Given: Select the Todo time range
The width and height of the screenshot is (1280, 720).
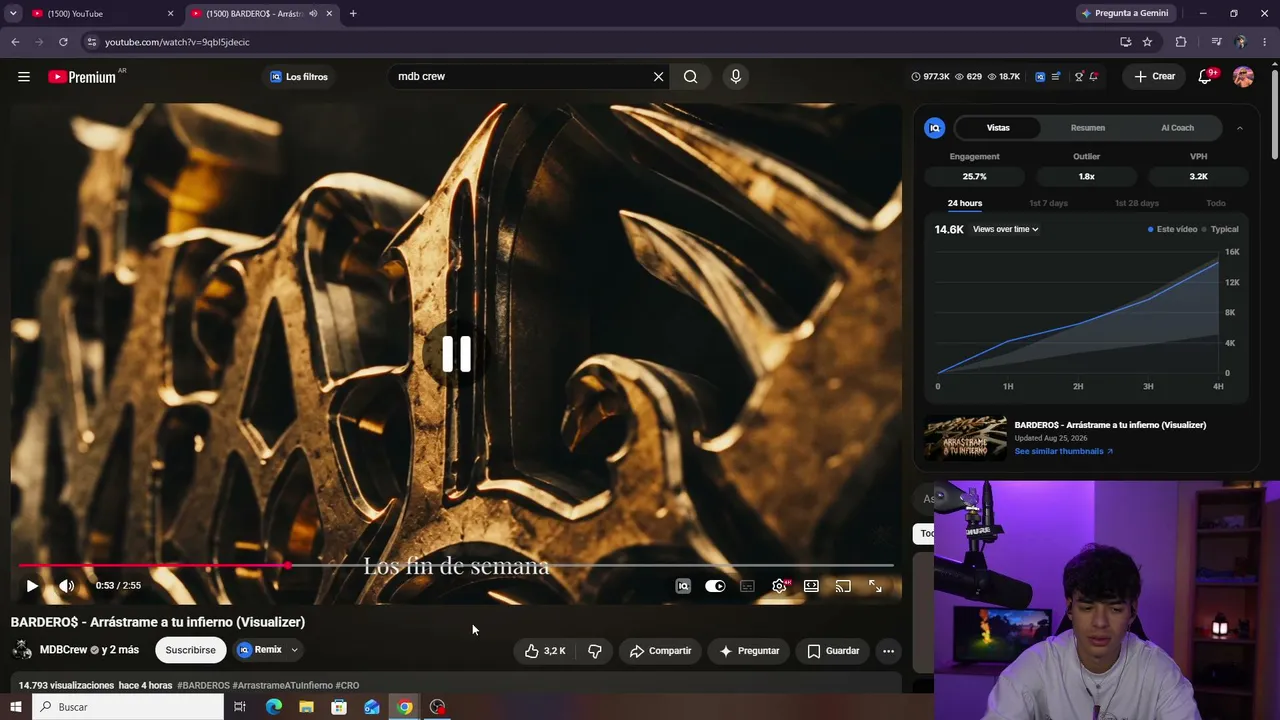Looking at the screenshot, I should tap(1215, 203).
